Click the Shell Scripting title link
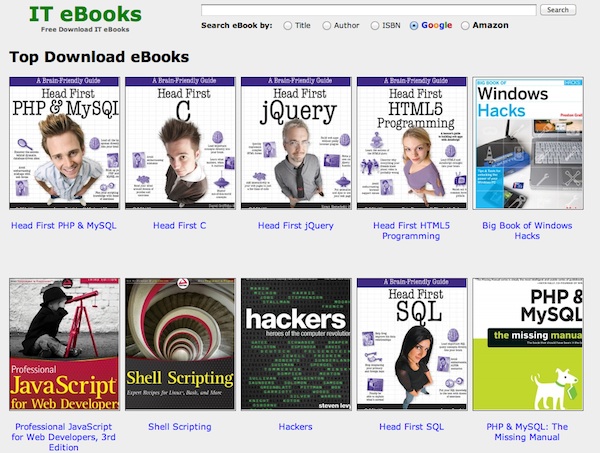Screen dimensions: 600x453 point(180,427)
